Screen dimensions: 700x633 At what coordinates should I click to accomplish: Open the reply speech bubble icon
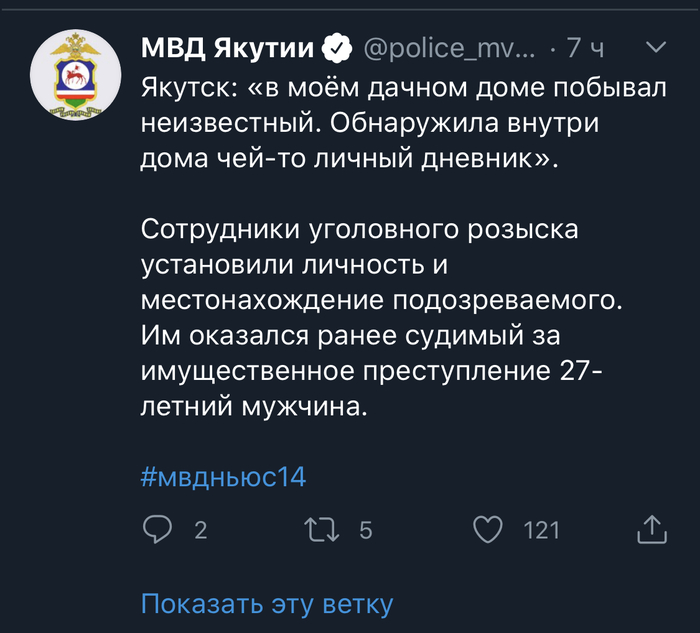pyautogui.click(x=157, y=529)
